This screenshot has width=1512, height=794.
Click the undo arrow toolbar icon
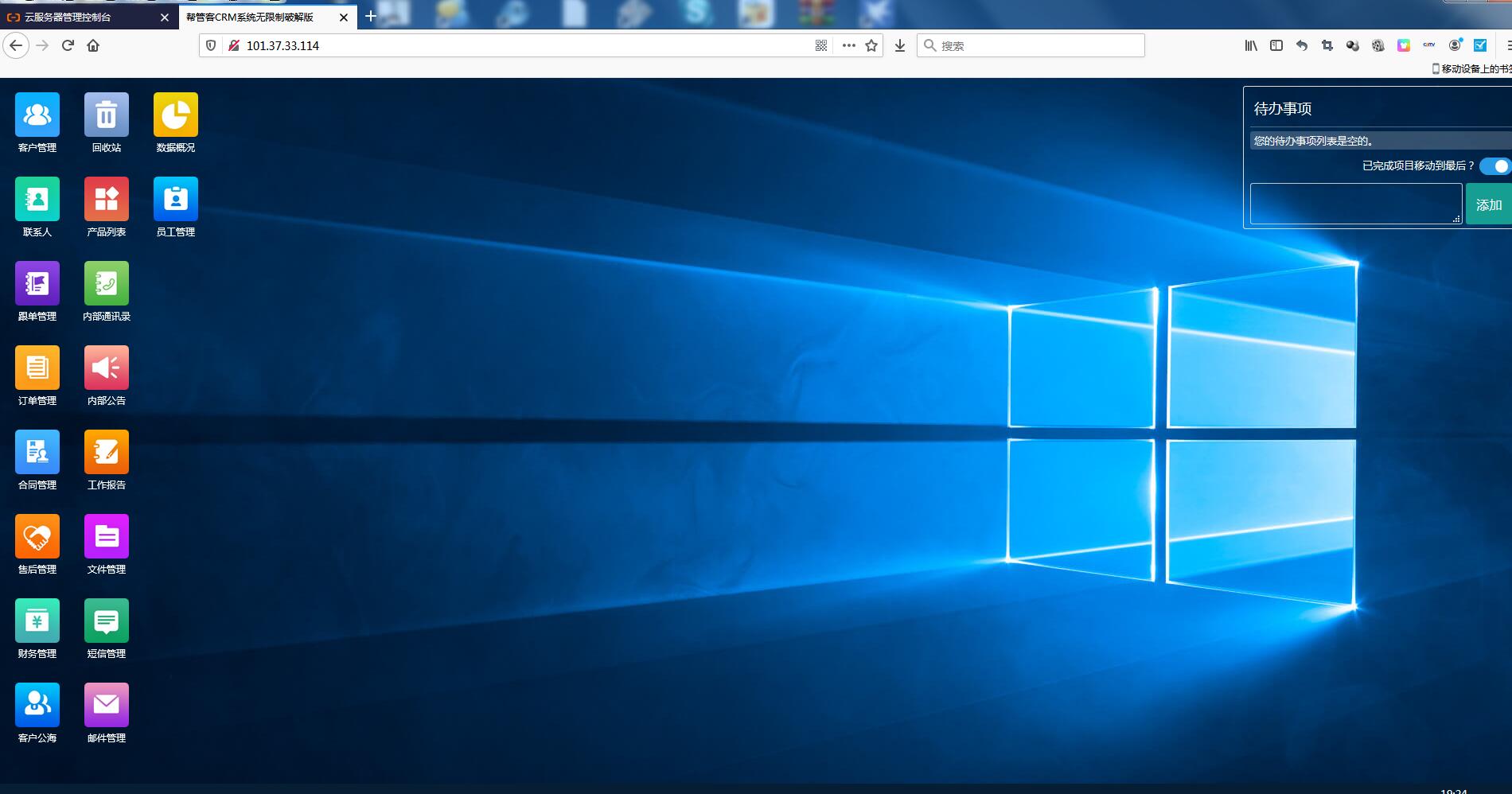[1302, 45]
